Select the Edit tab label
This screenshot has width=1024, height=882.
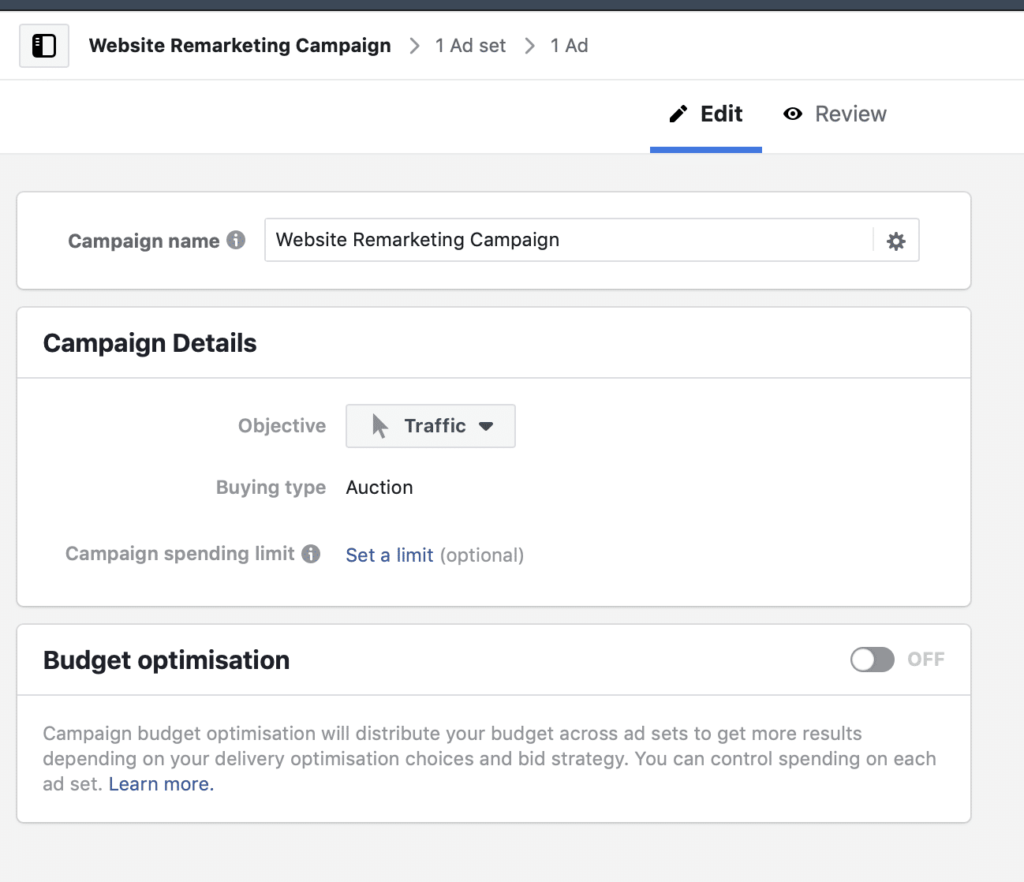coord(721,114)
